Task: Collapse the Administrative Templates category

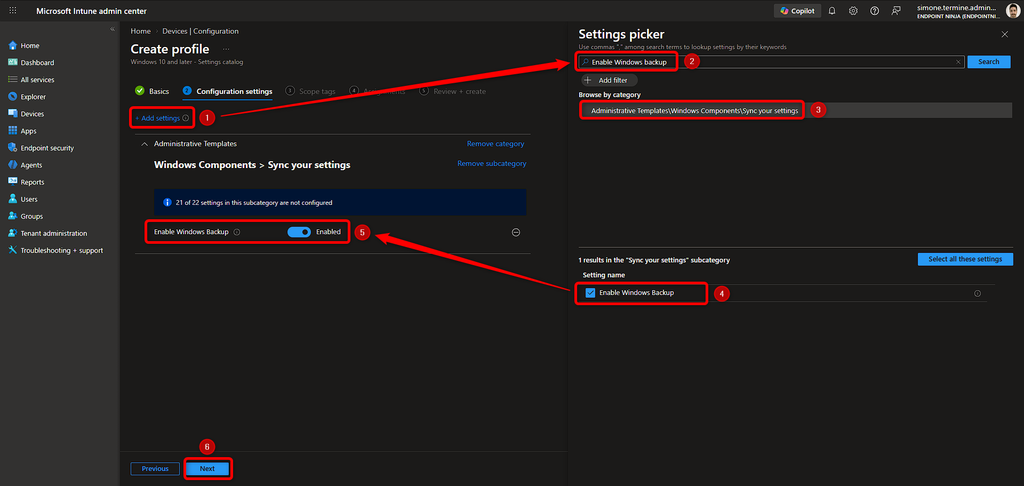Action: 144,144
